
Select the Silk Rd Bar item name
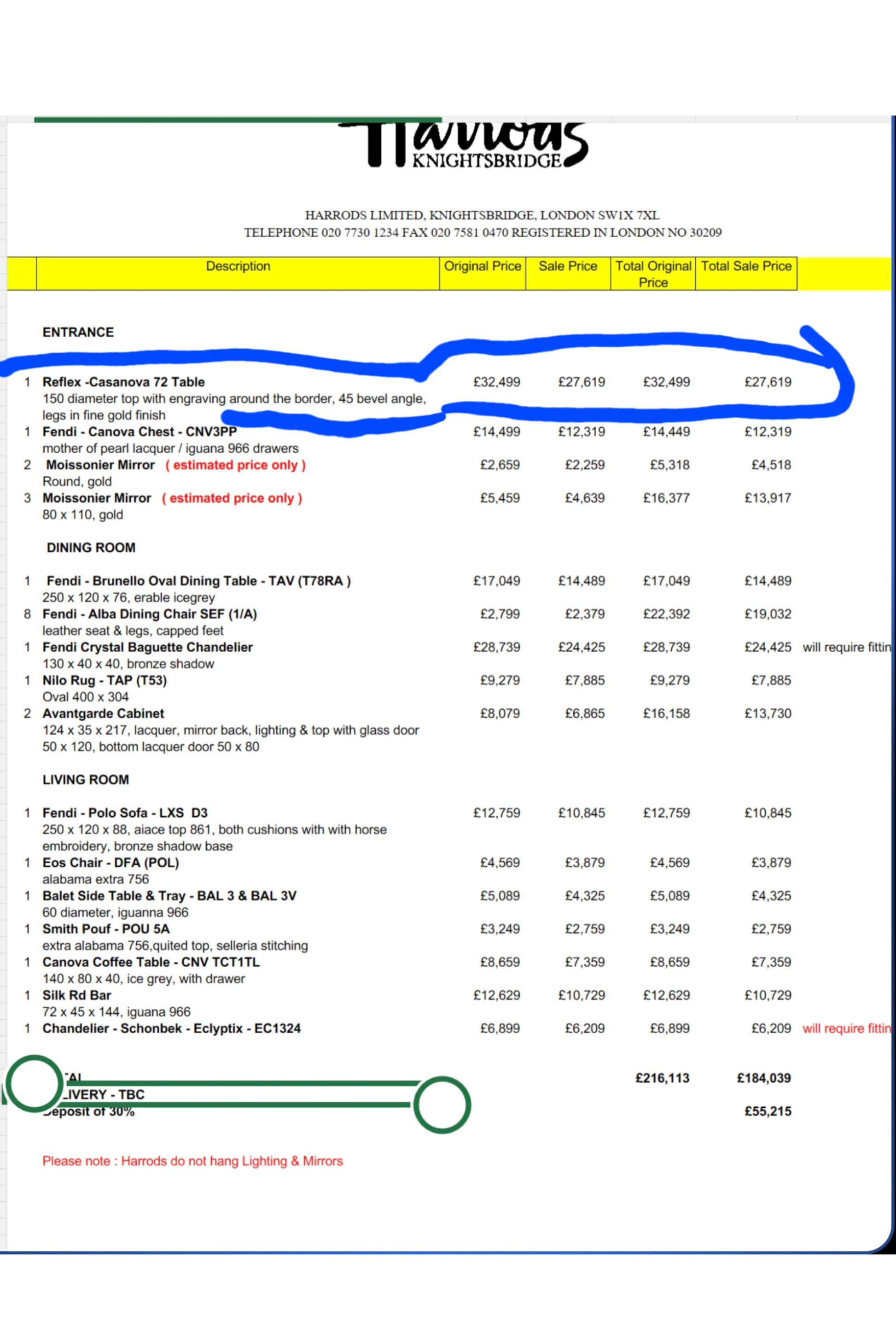pos(76,995)
